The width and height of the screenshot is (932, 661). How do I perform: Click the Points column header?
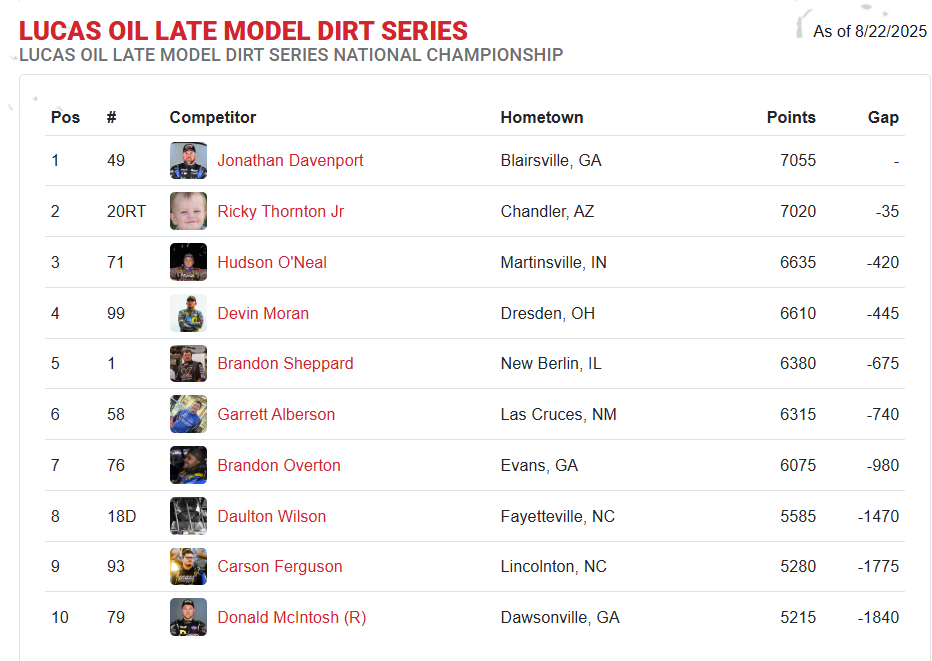(x=791, y=117)
